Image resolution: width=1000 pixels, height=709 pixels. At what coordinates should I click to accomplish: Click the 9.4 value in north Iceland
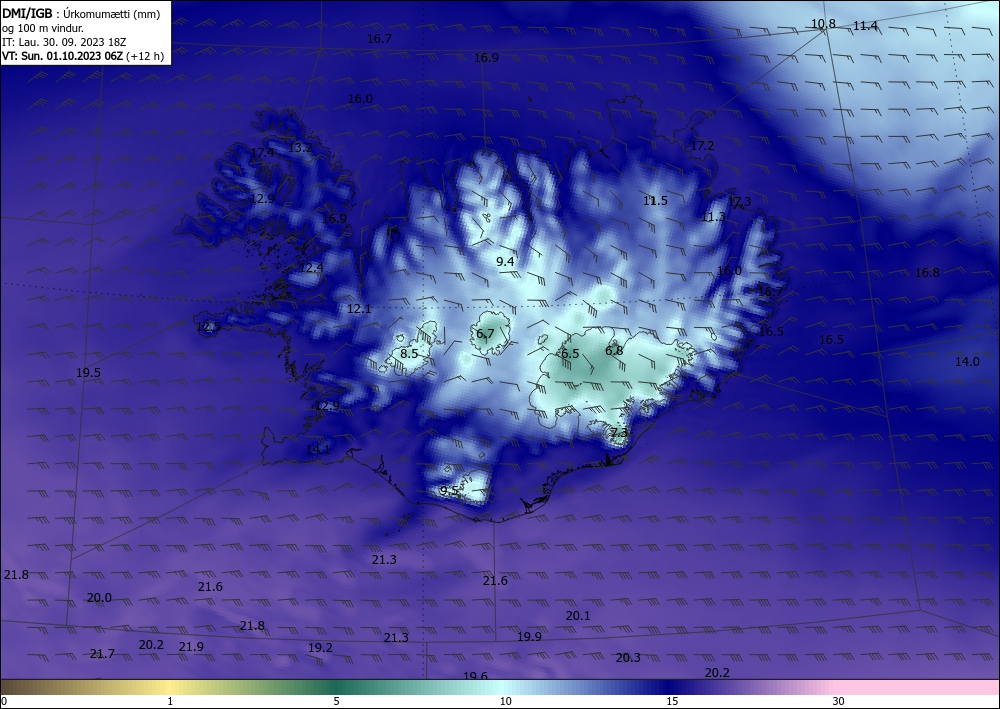point(505,261)
